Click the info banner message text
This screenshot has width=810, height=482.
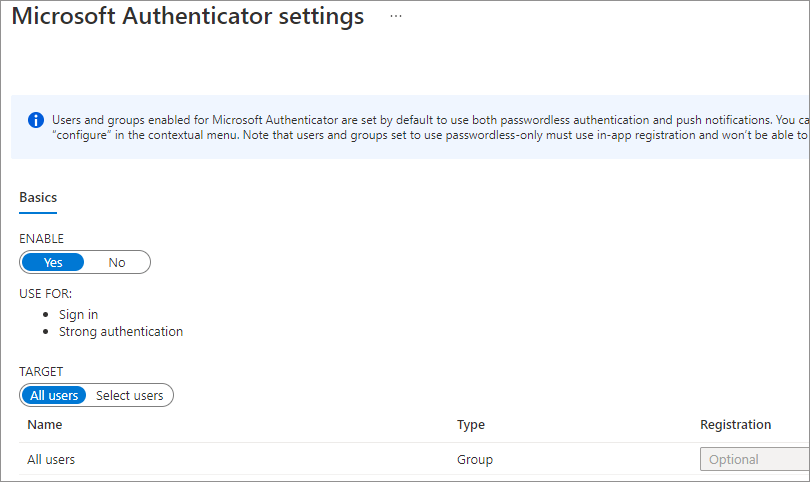(x=420, y=127)
